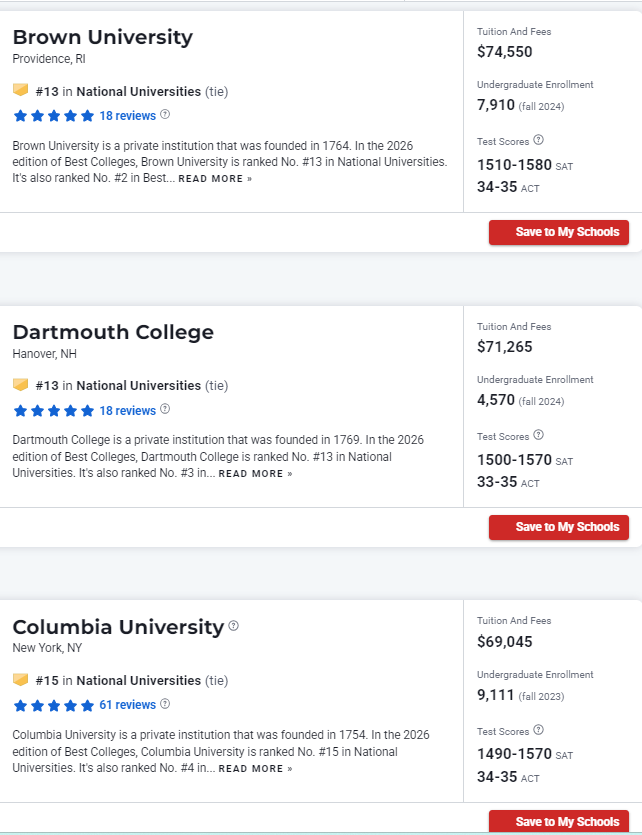This screenshot has height=835, width=642.
Task: Click the ranking badge icon for Brown University
Action: pos(20,90)
